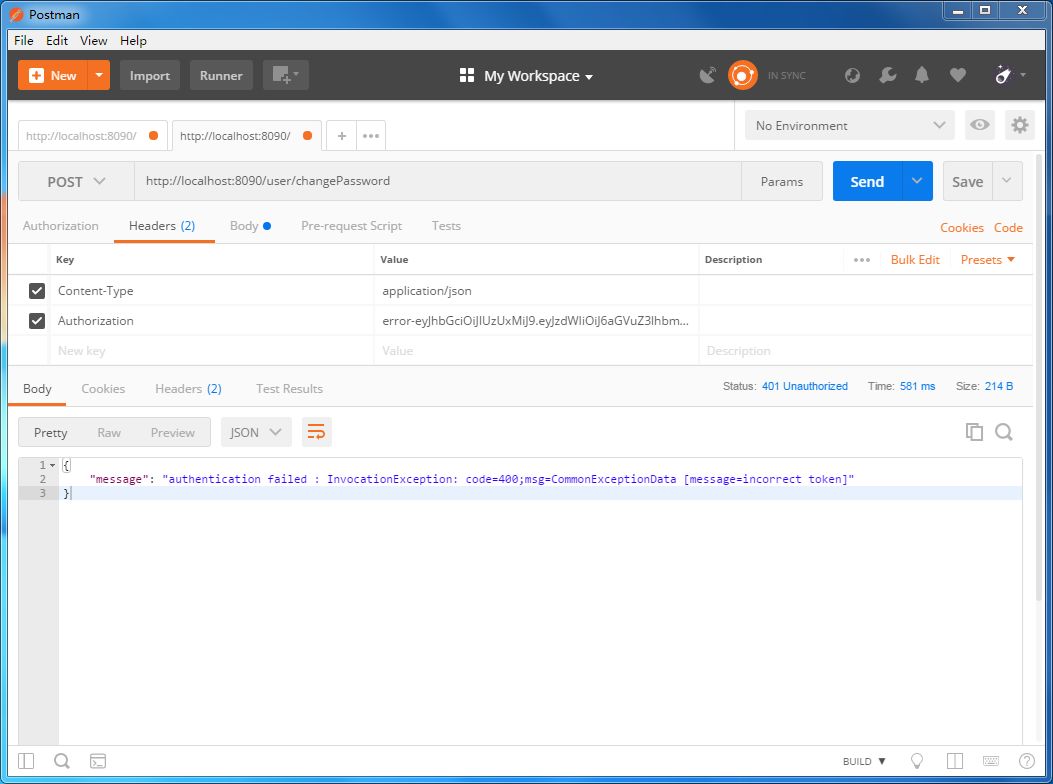Toggle line wrap icon in response
Image resolution: width=1053 pixels, height=784 pixels.
(x=316, y=432)
